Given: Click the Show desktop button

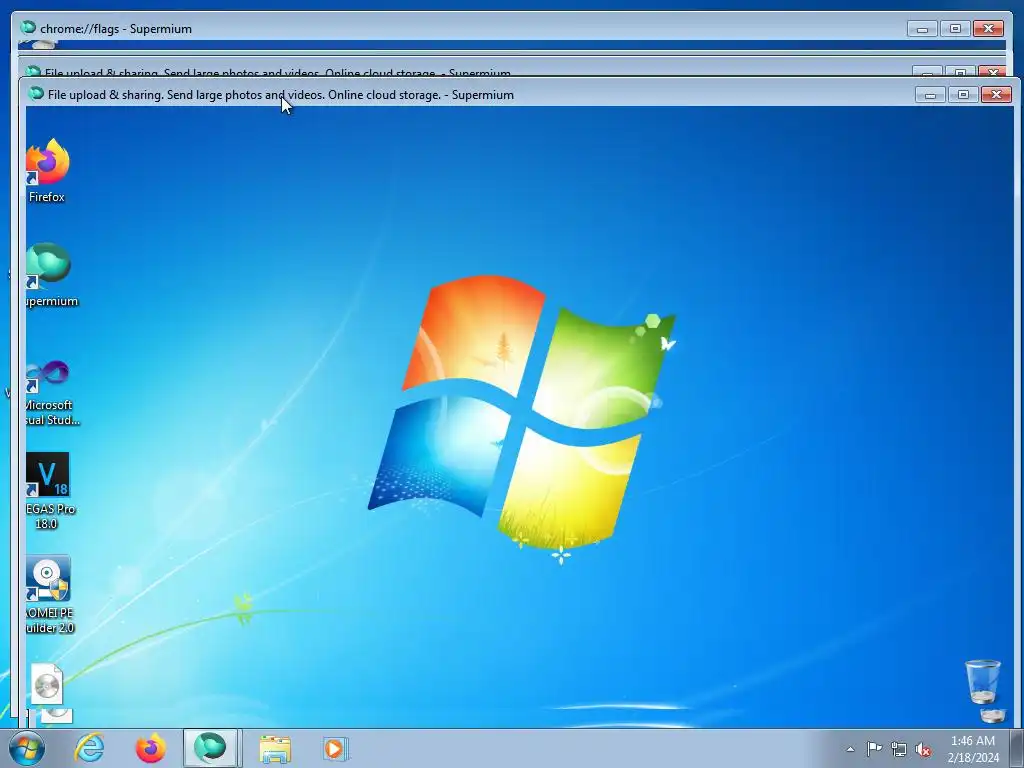Looking at the screenshot, I should (1017, 748).
